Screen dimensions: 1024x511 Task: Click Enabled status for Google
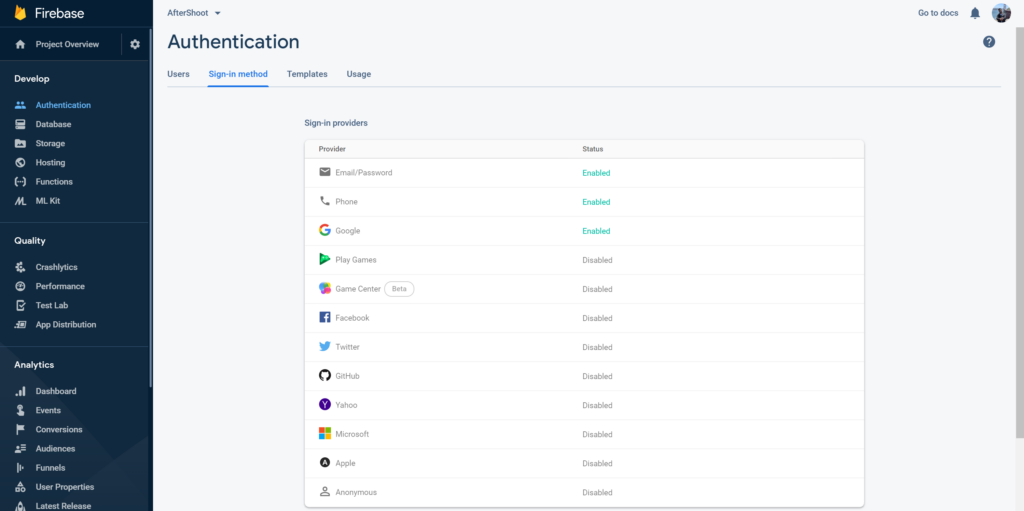[x=596, y=231]
